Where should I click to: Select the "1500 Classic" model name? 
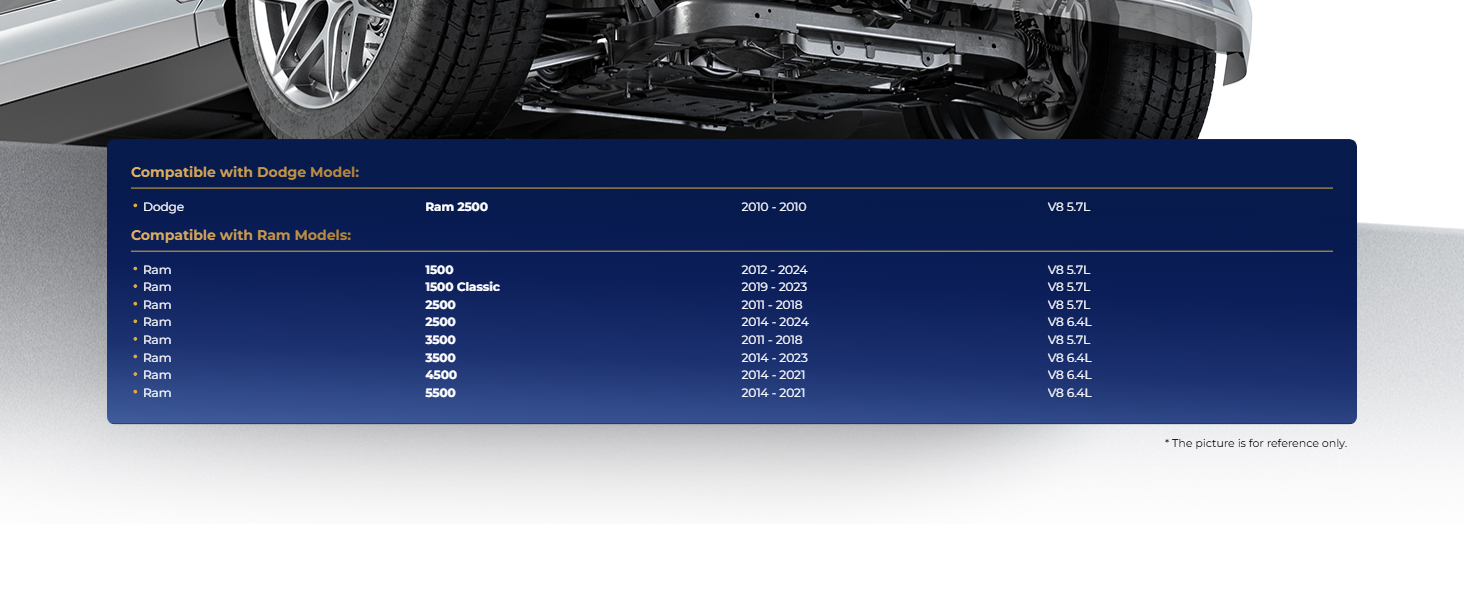(462, 287)
